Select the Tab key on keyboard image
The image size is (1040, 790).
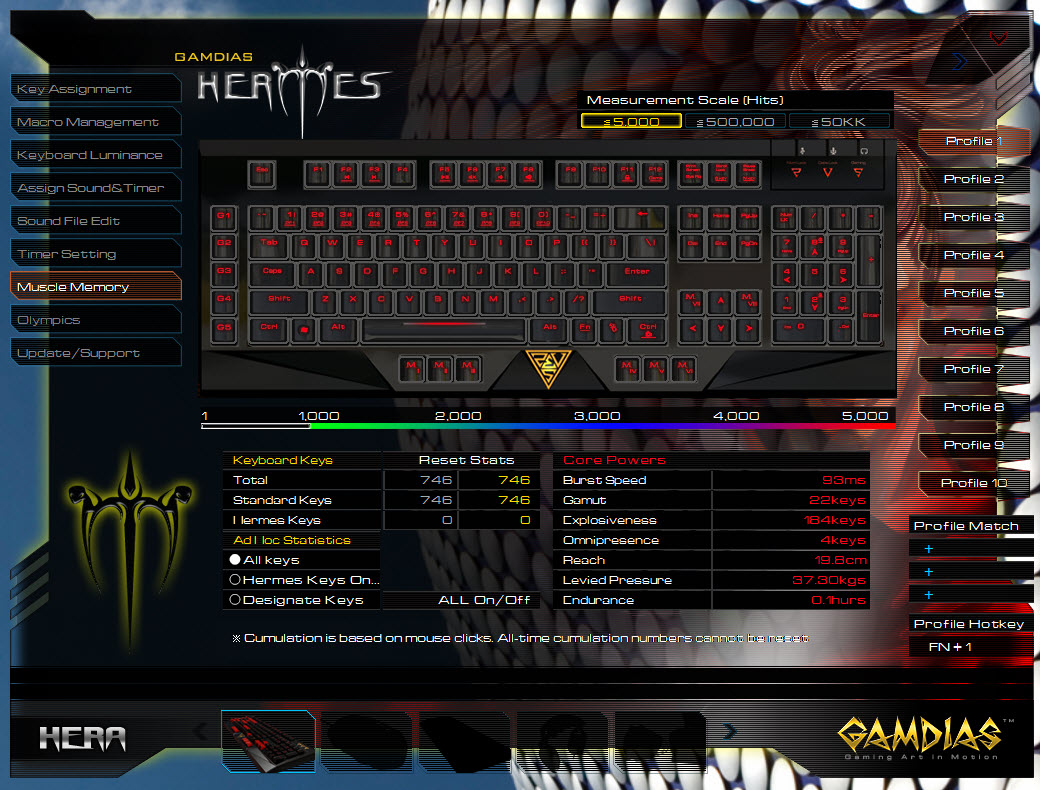pyautogui.click(x=269, y=245)
